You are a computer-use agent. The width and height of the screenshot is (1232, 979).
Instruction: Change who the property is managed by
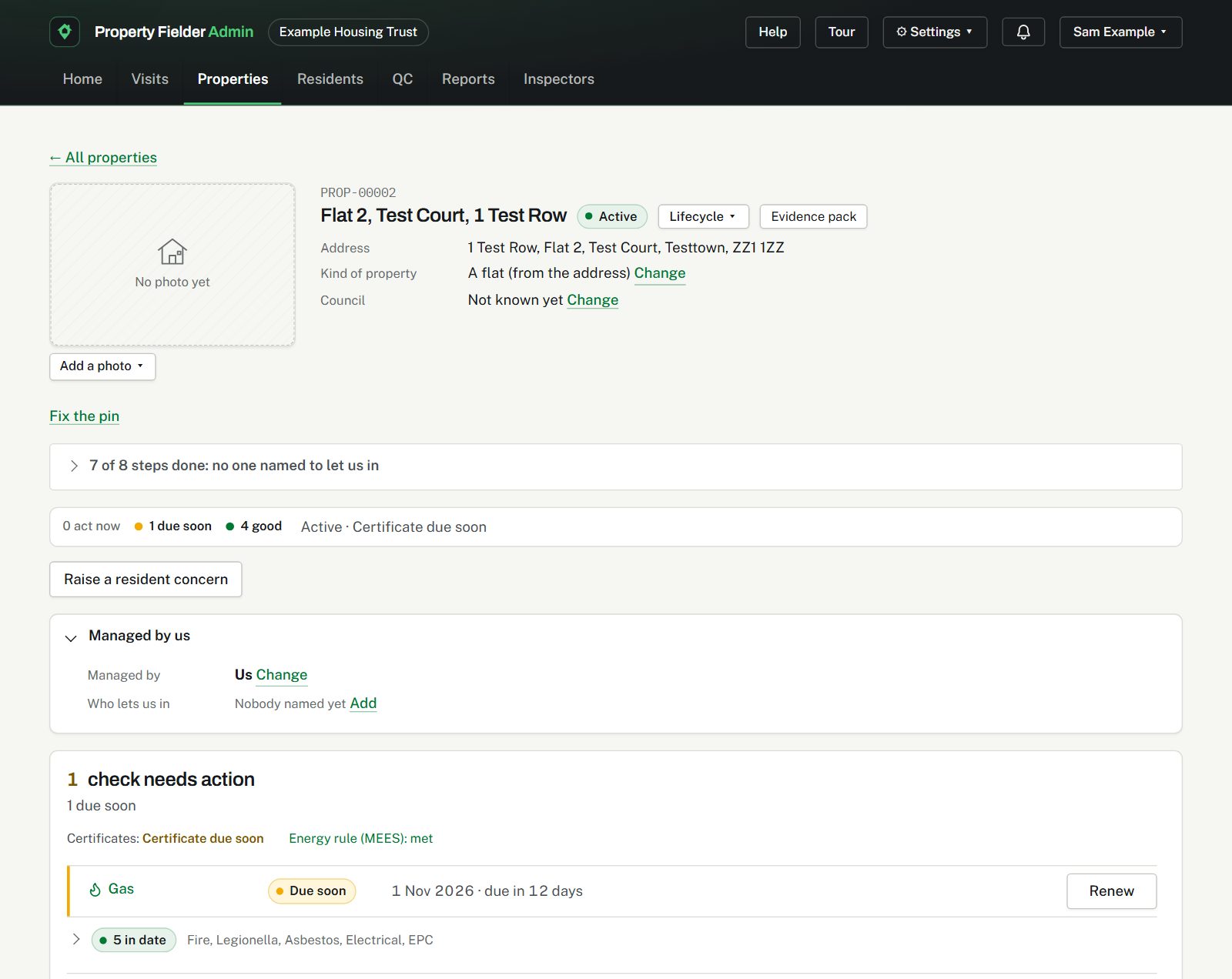[x=282, y=675]
